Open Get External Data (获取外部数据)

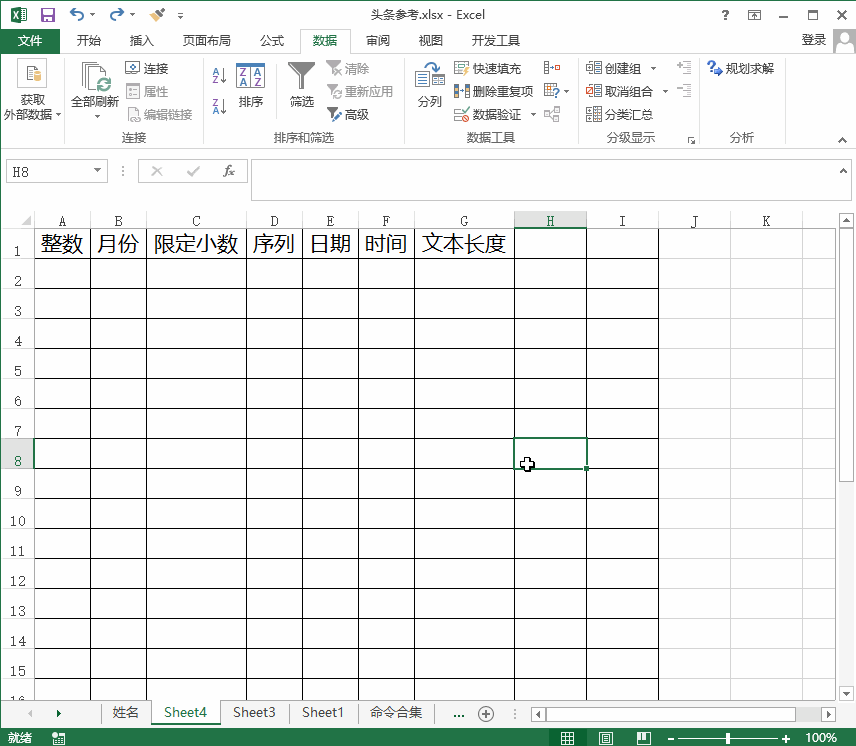(x=32, y=91)
